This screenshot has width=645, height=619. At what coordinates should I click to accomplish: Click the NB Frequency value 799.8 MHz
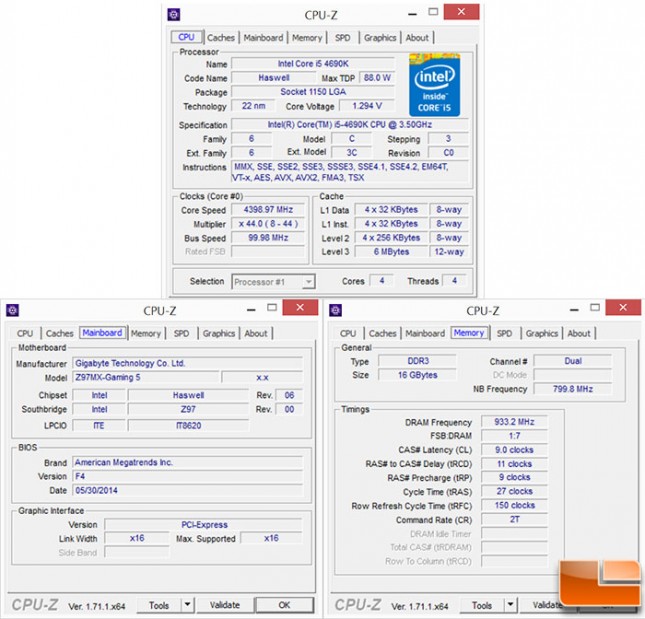click(x=573, y=389)
